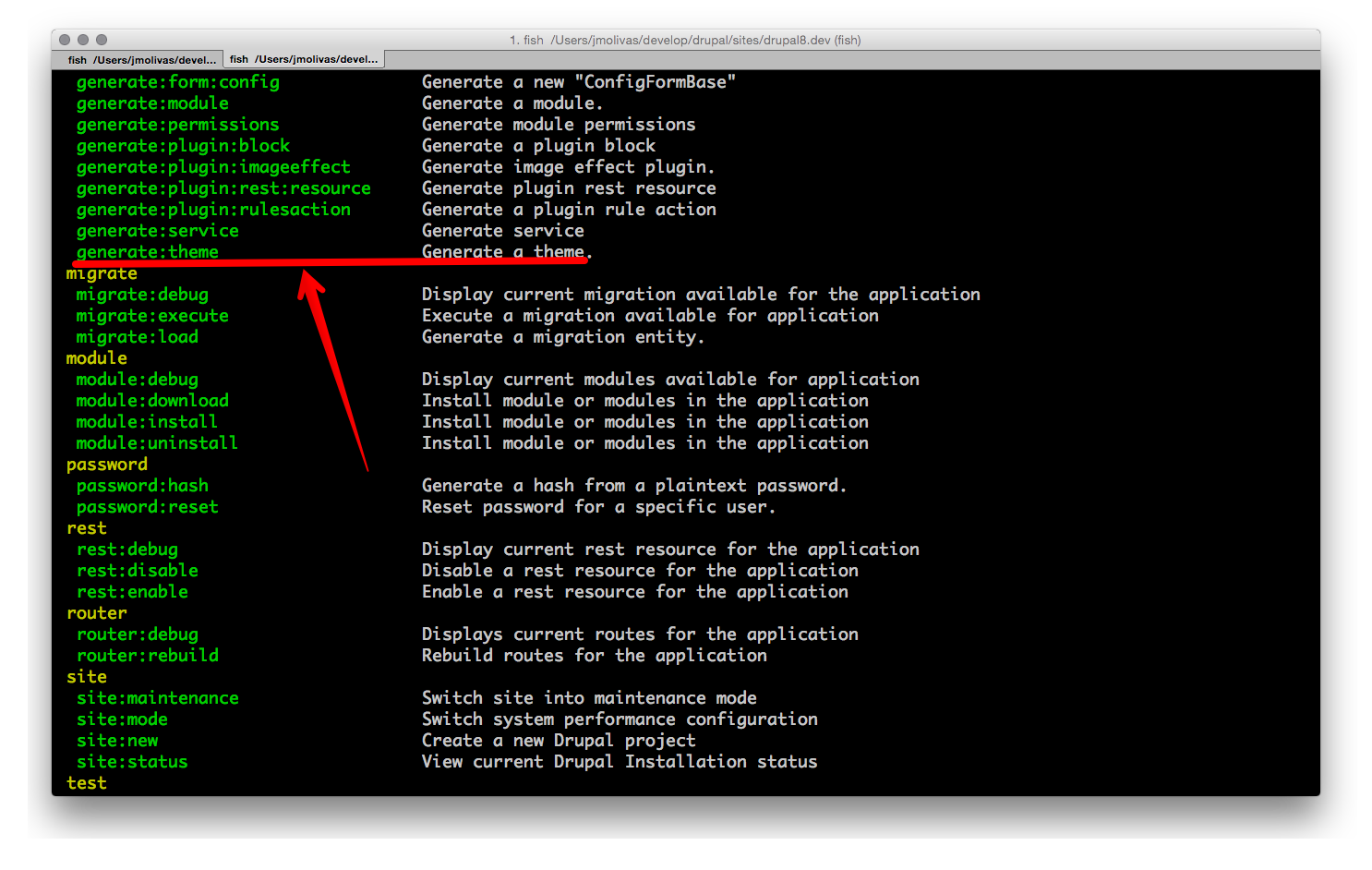The height and width of the screenshot is (870, 1372).
Task: Click the "site:status" command text
Action: click(x=132, y=762)
